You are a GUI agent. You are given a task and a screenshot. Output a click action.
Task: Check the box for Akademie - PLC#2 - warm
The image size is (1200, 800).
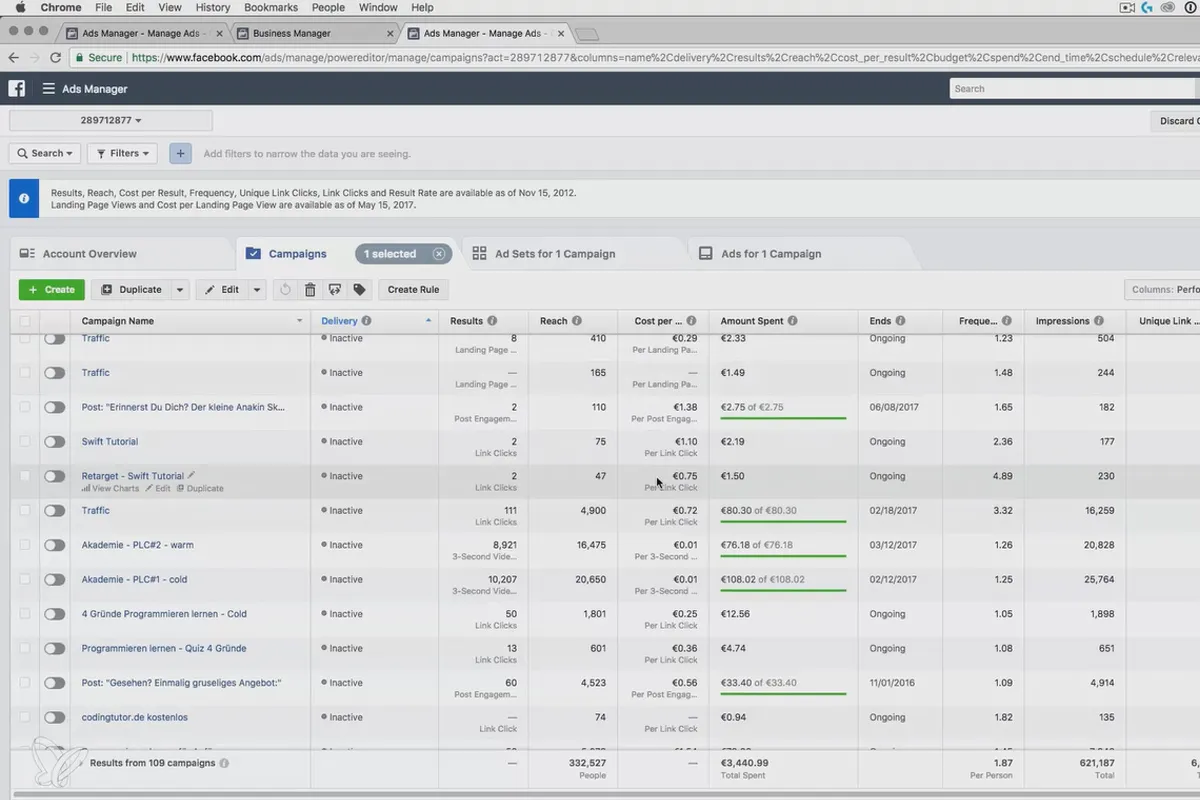[x=25, y=545]
